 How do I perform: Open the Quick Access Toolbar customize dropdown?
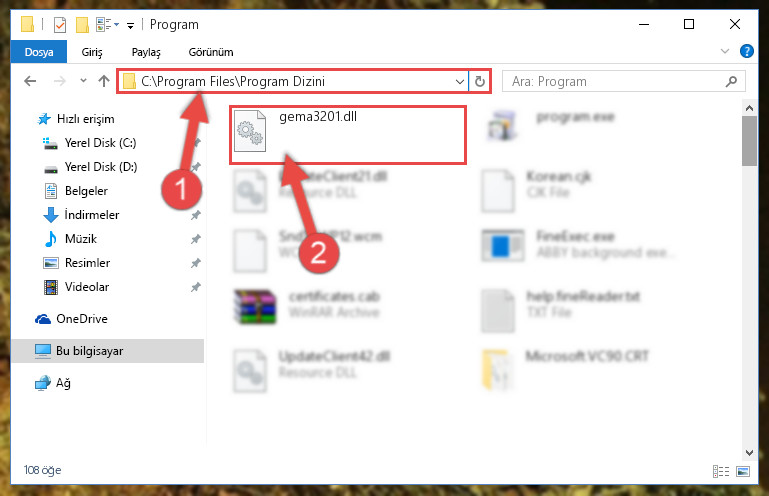130,26
